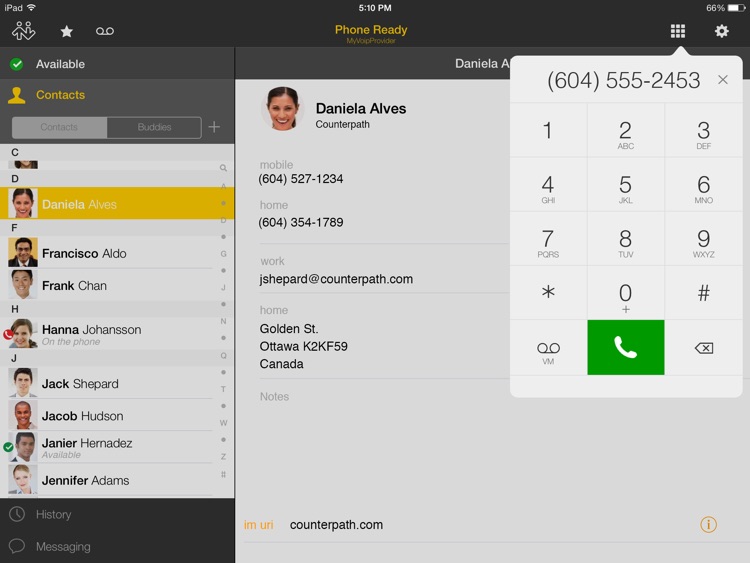The width and height of the screenshot is (750, 563).
Task: Switch to the Buddies segment tab
Action: point(154,127)
